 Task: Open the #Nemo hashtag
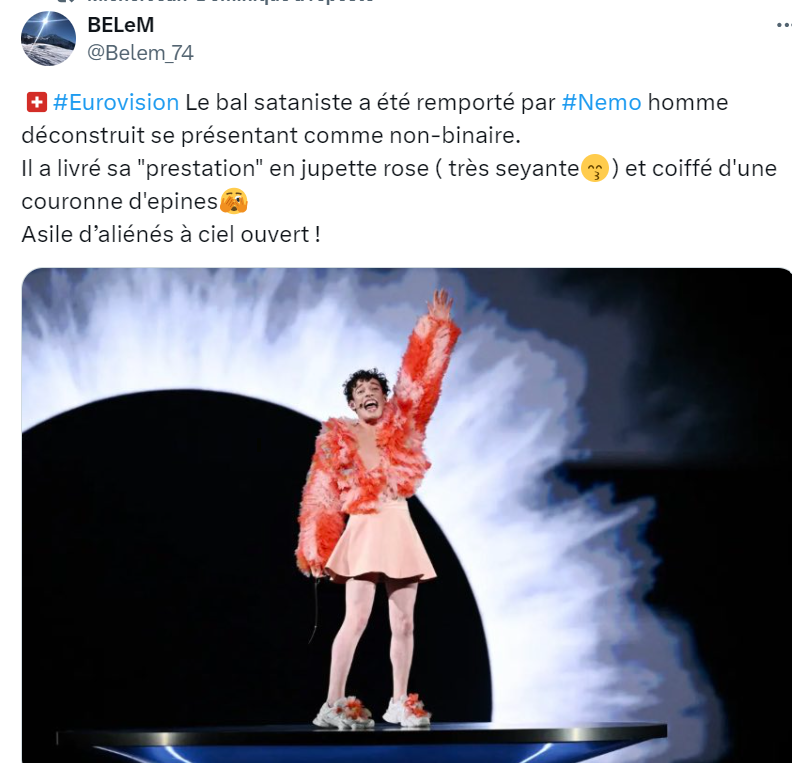tap(602, 103)
